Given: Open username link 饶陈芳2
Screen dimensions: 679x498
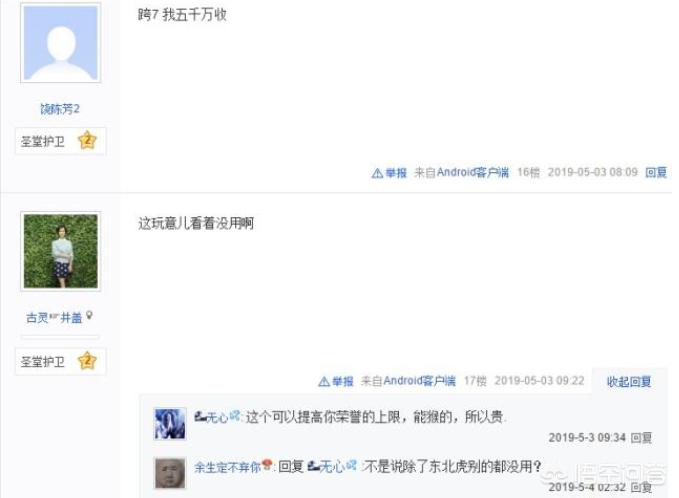Looking at the screenshot, I should (60, 109).
